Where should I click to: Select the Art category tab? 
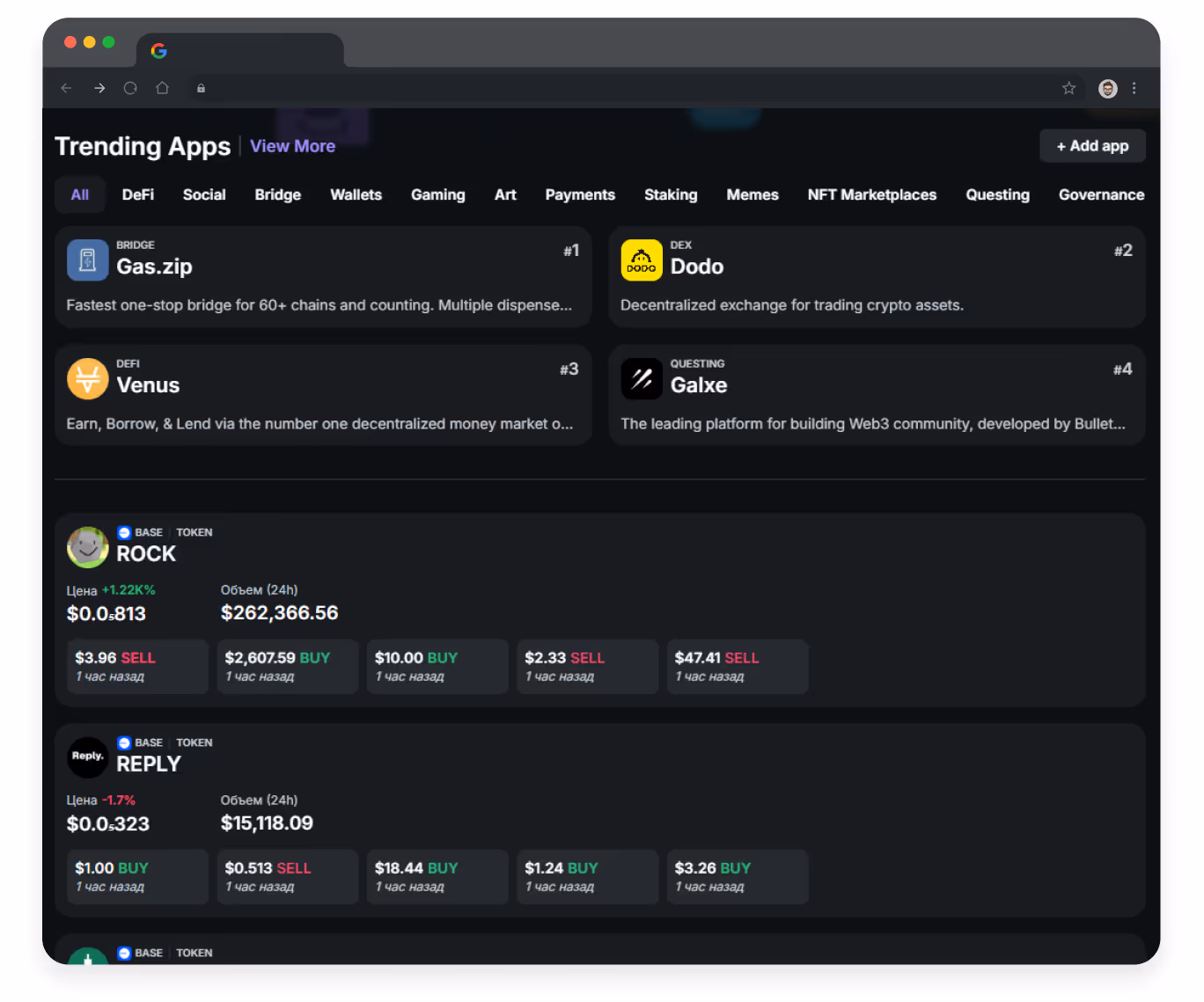pyautogui.click(x=505, y=194)
